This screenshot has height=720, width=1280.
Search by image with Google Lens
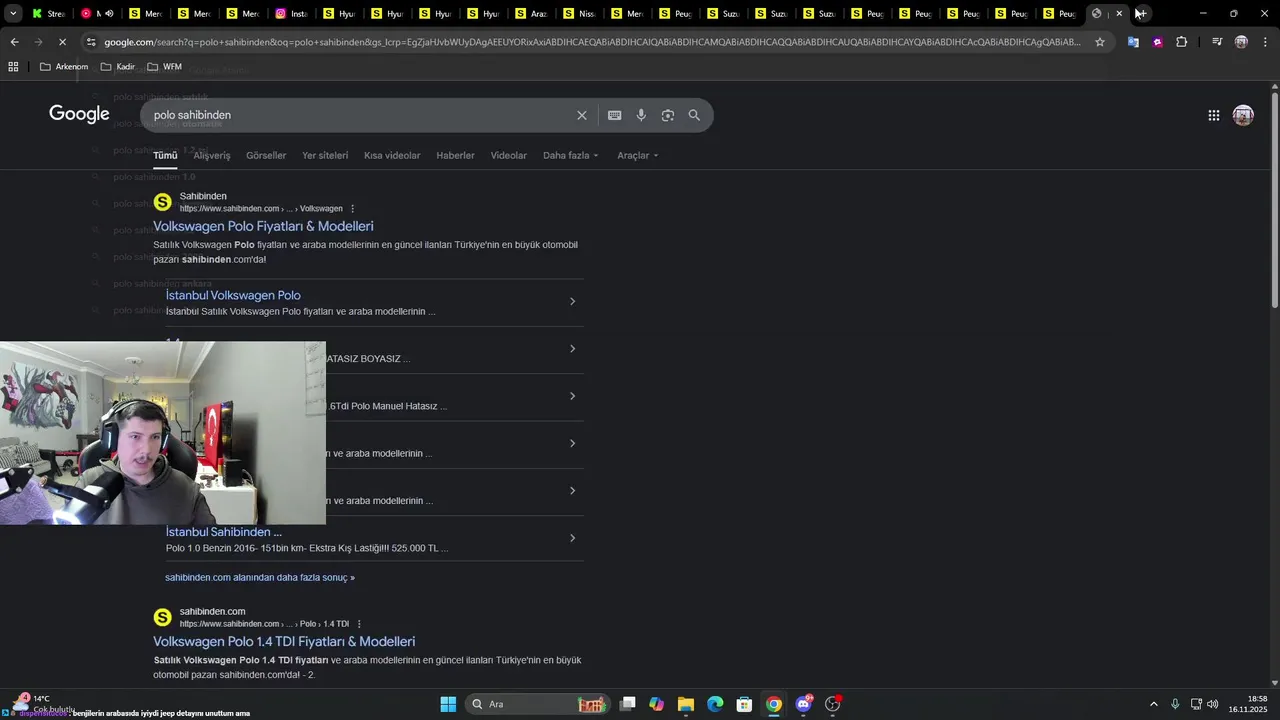tap(668, 115)
